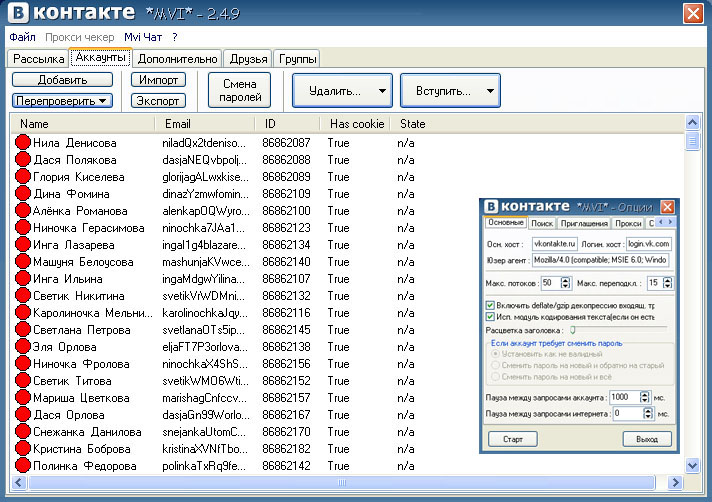Click the red status icon beside Снежанка Данилова

(22, 432)
